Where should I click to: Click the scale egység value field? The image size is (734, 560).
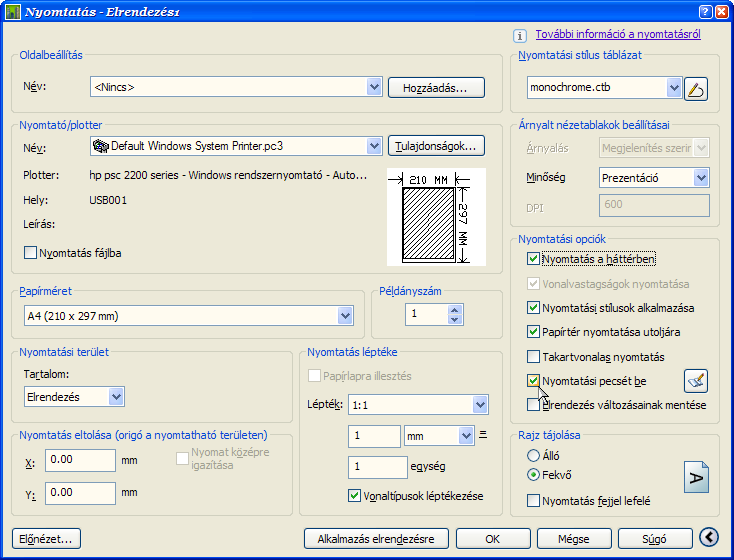pos(378,467)
